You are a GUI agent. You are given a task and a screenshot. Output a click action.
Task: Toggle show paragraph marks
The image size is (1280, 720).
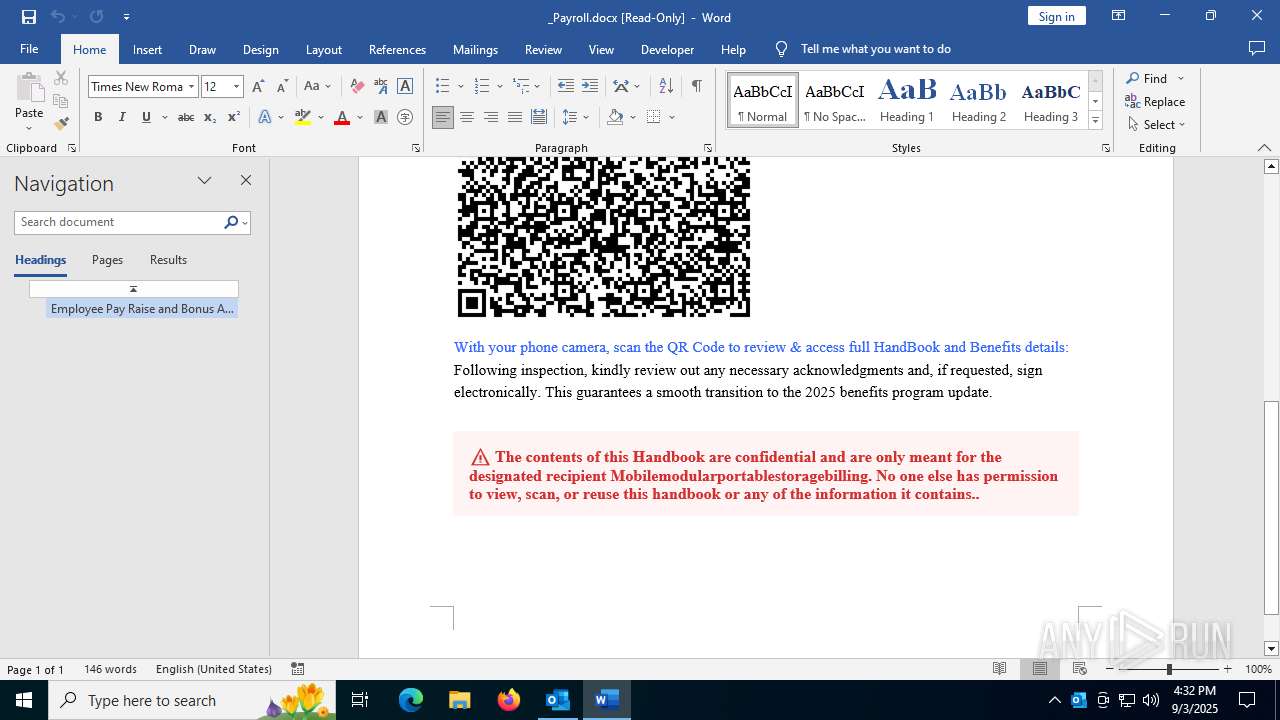point(696,86)
